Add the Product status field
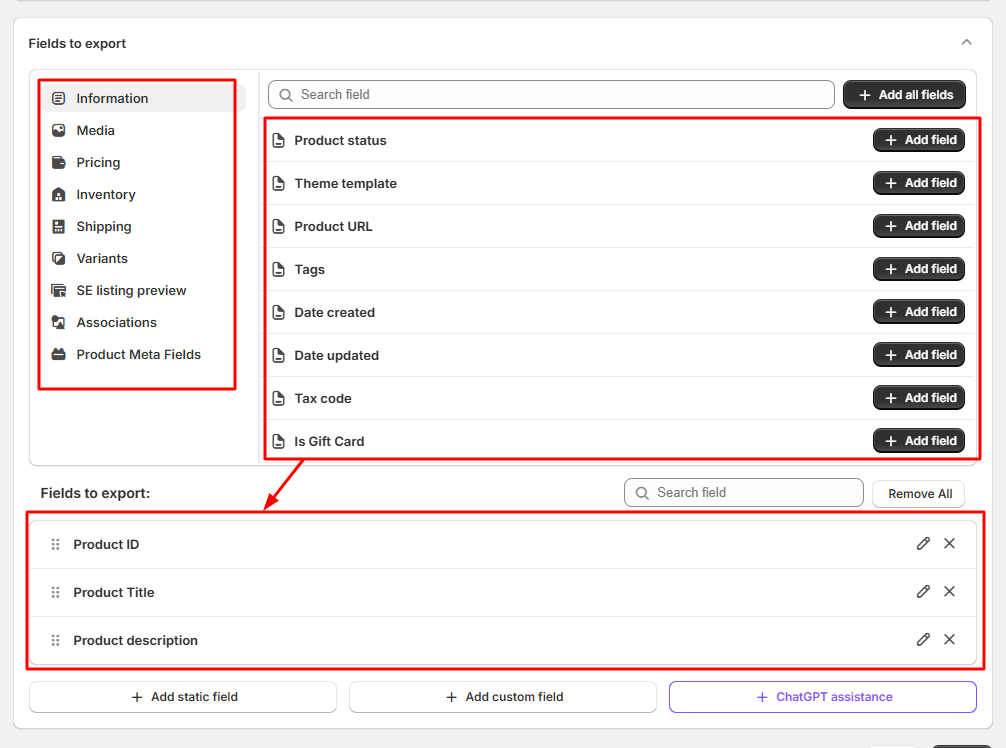Viewport: 1006px width, 748px height. [919, 140]
